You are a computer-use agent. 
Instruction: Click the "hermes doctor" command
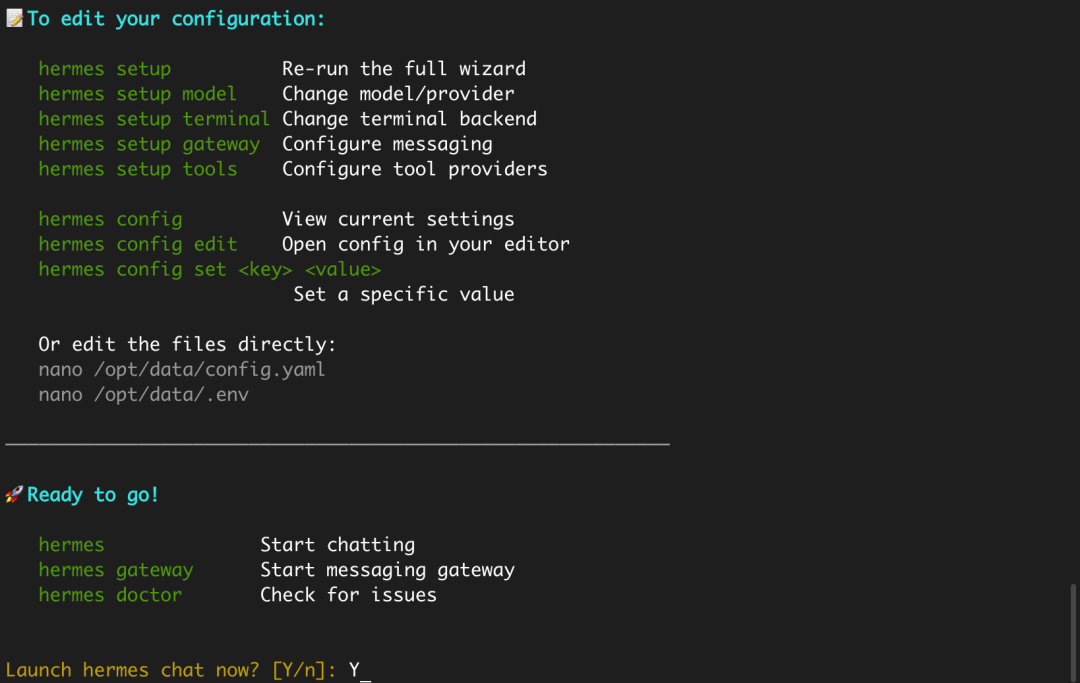pos(110,595)
